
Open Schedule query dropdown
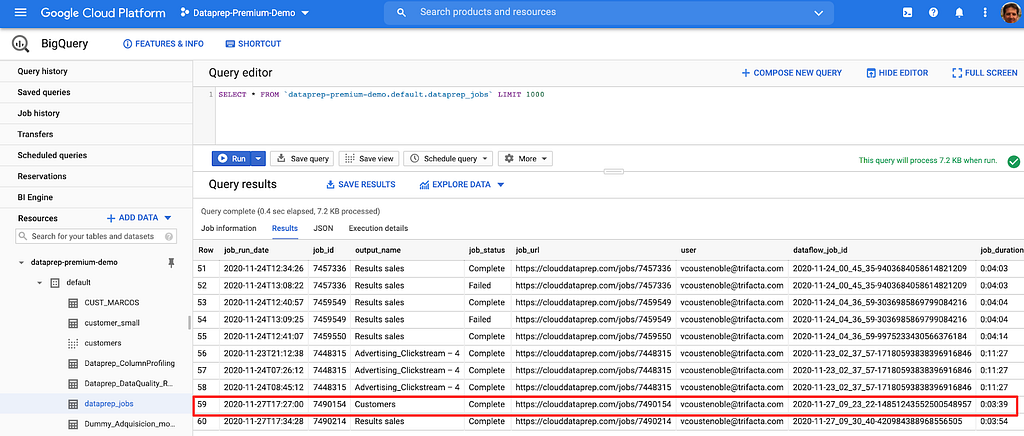(449, 159)
